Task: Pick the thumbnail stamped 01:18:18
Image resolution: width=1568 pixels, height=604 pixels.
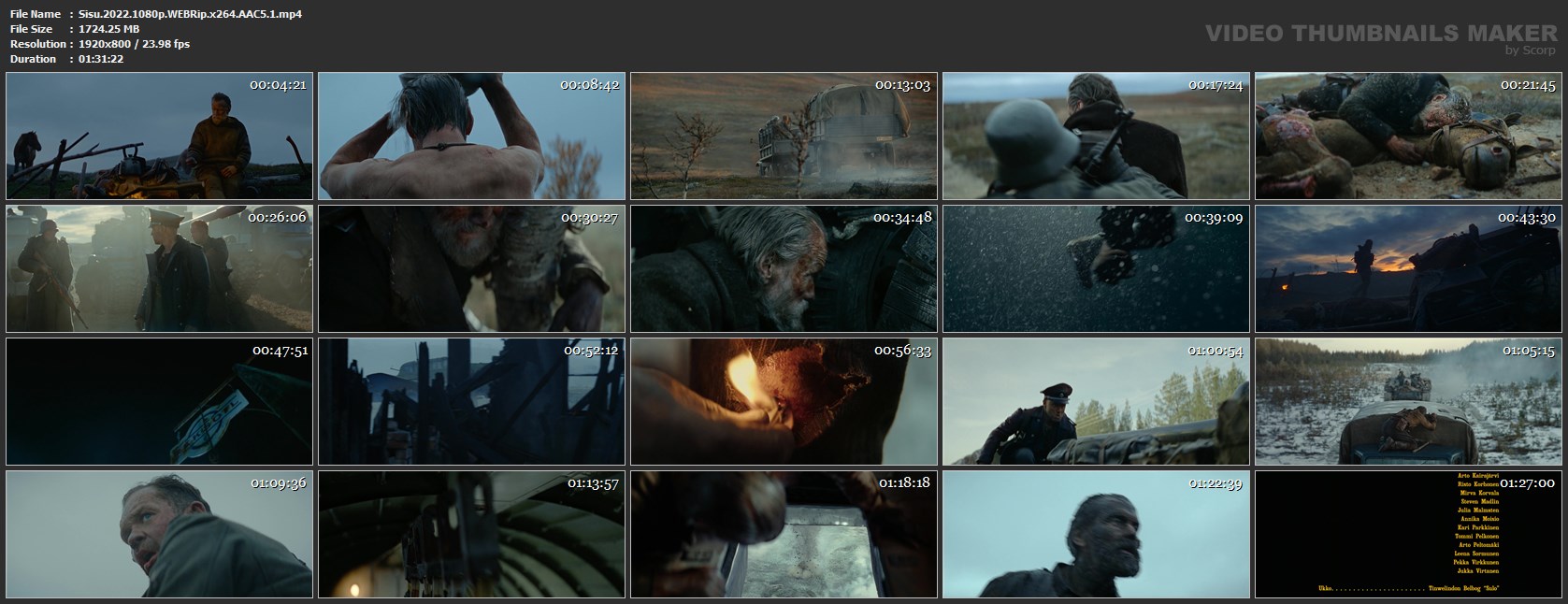Action: [784, 535]
